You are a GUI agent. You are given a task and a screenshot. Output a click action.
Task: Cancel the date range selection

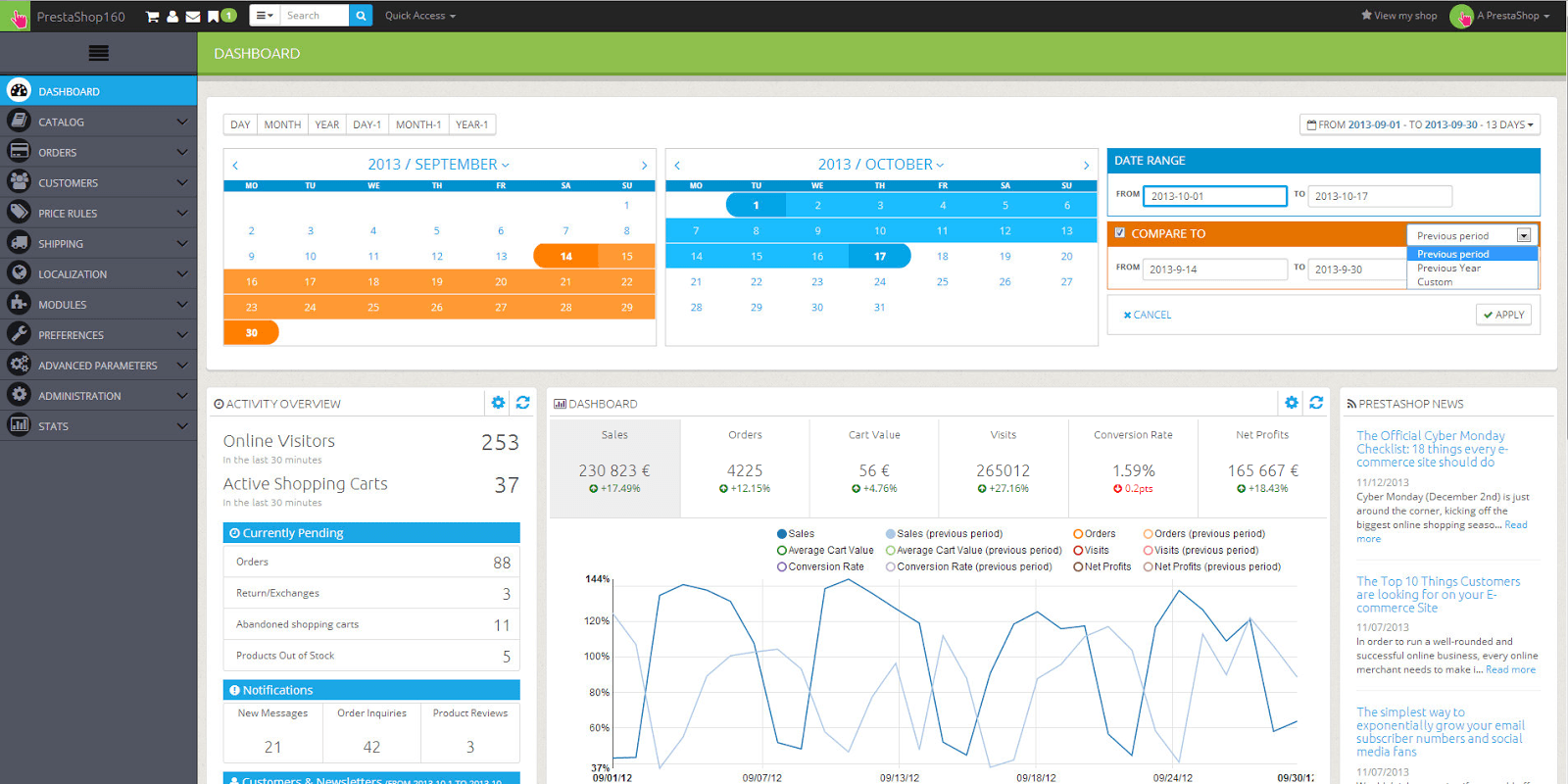point(1147,315)
